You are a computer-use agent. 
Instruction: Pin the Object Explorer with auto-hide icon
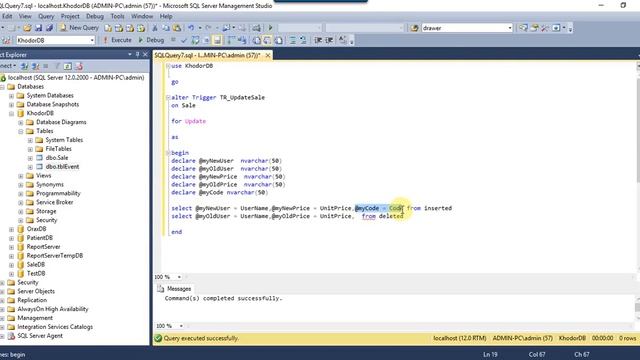(138, 54)
